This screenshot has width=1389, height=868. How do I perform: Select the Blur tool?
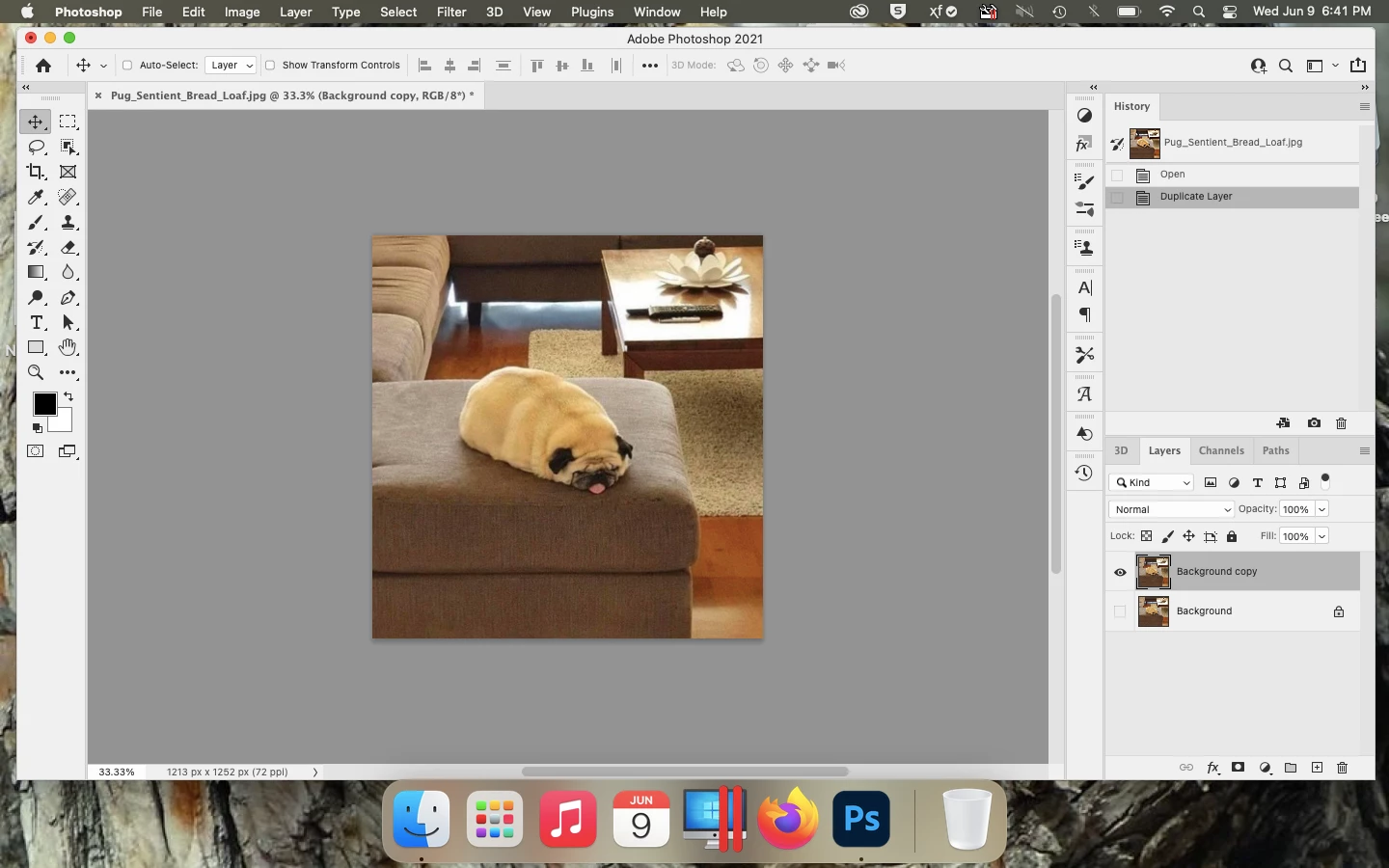pyautogui.click(x=68, y=272)
